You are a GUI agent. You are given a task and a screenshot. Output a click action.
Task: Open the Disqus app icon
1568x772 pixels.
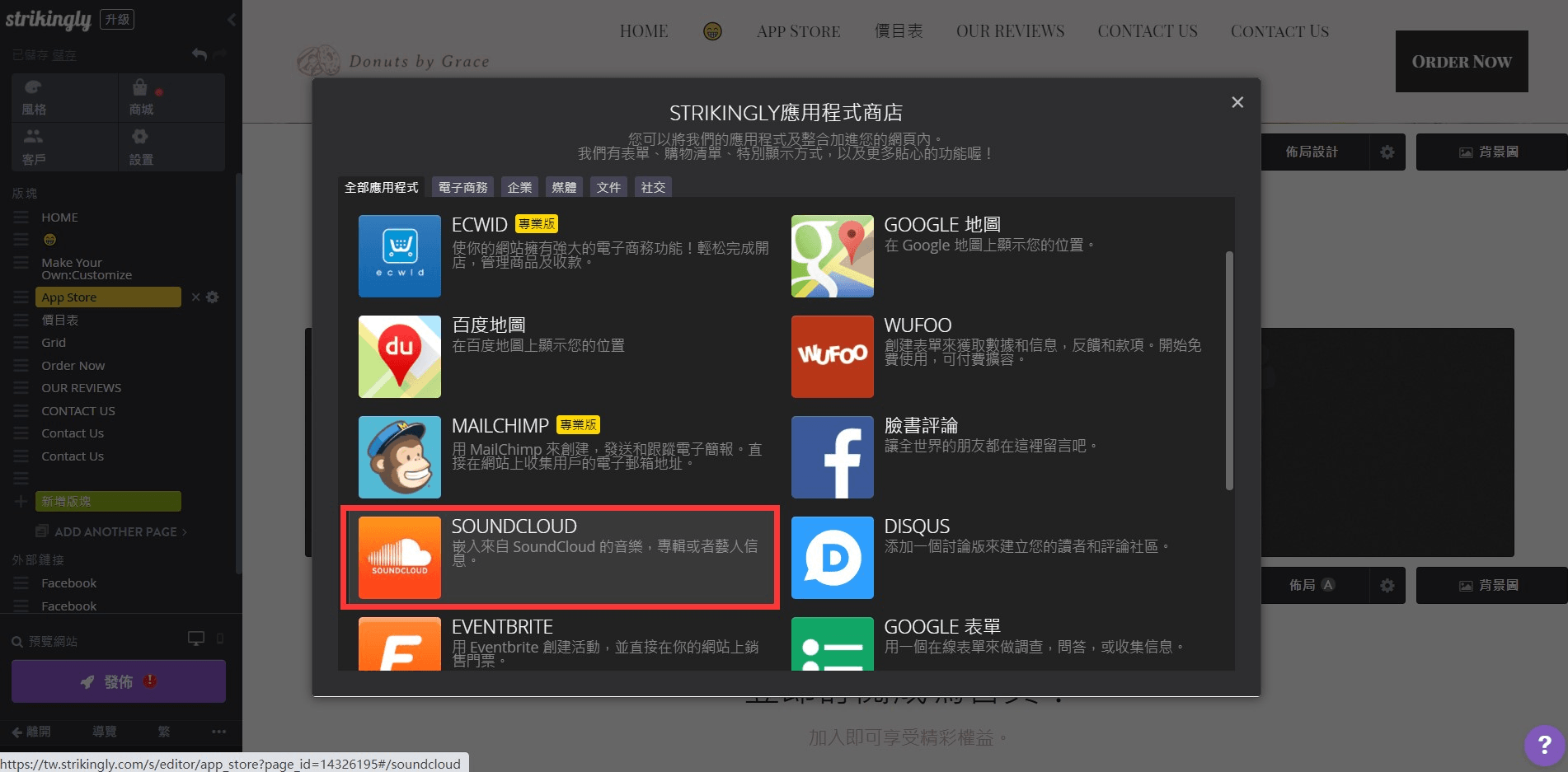coord(832,557)
